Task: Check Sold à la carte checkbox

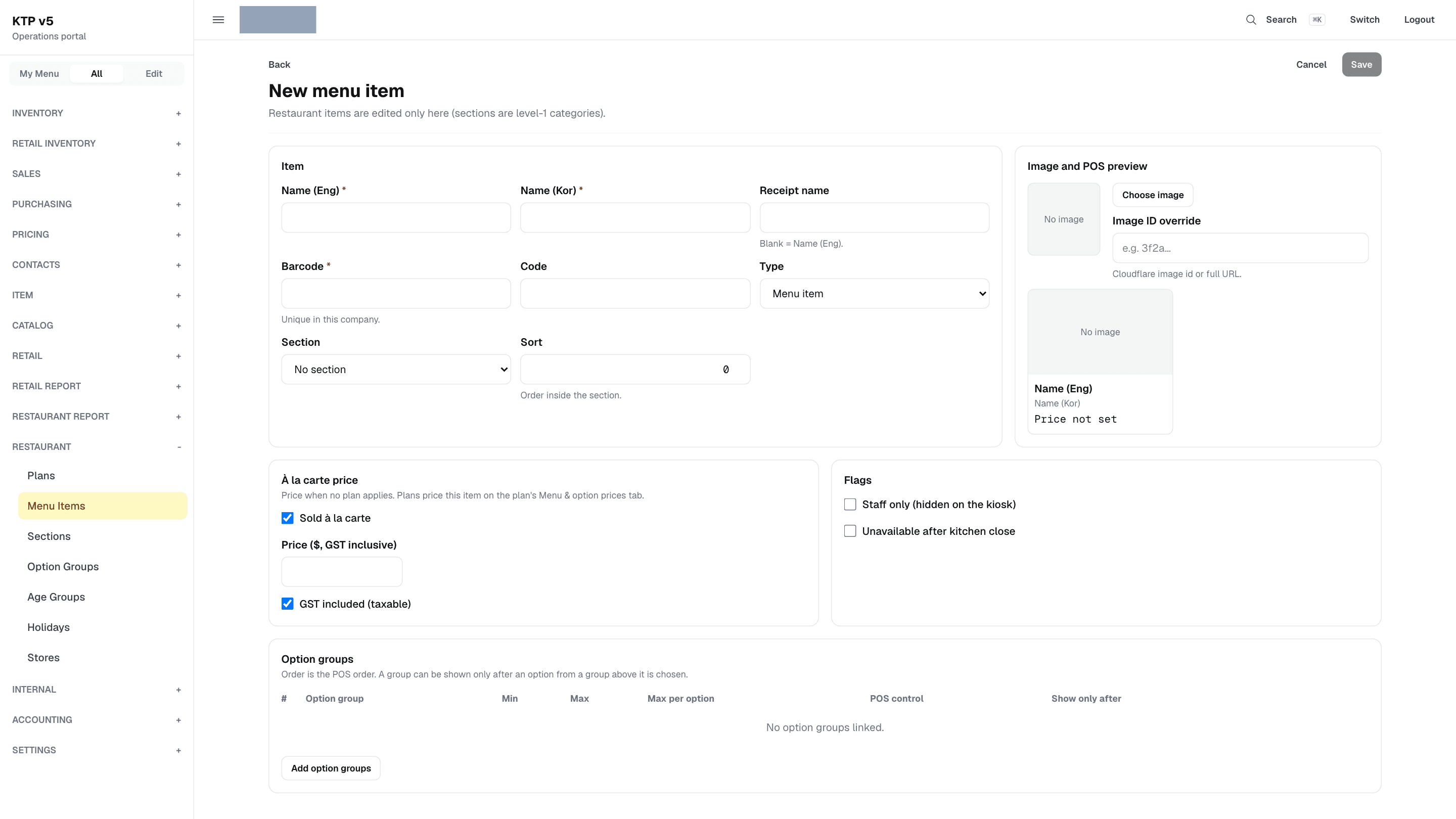Action: pos(287,518)
